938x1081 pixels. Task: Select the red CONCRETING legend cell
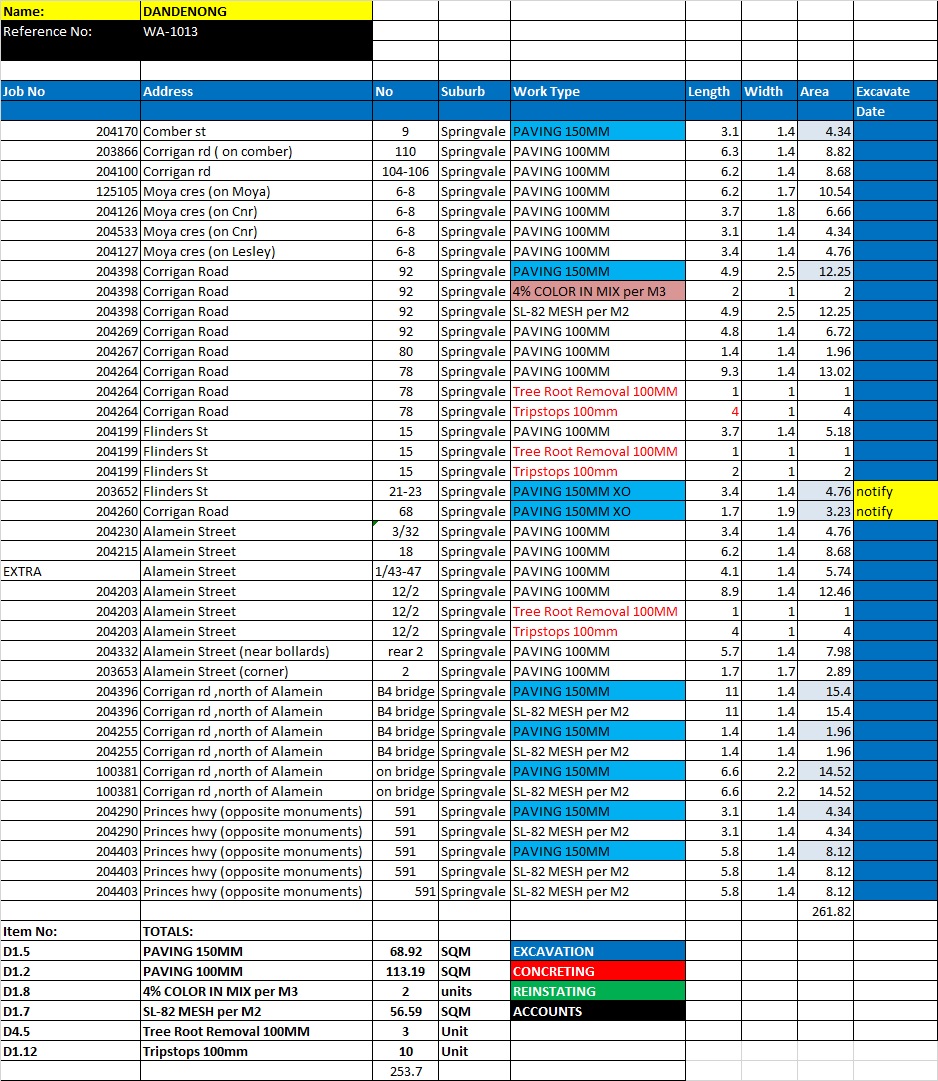(597, 971)
